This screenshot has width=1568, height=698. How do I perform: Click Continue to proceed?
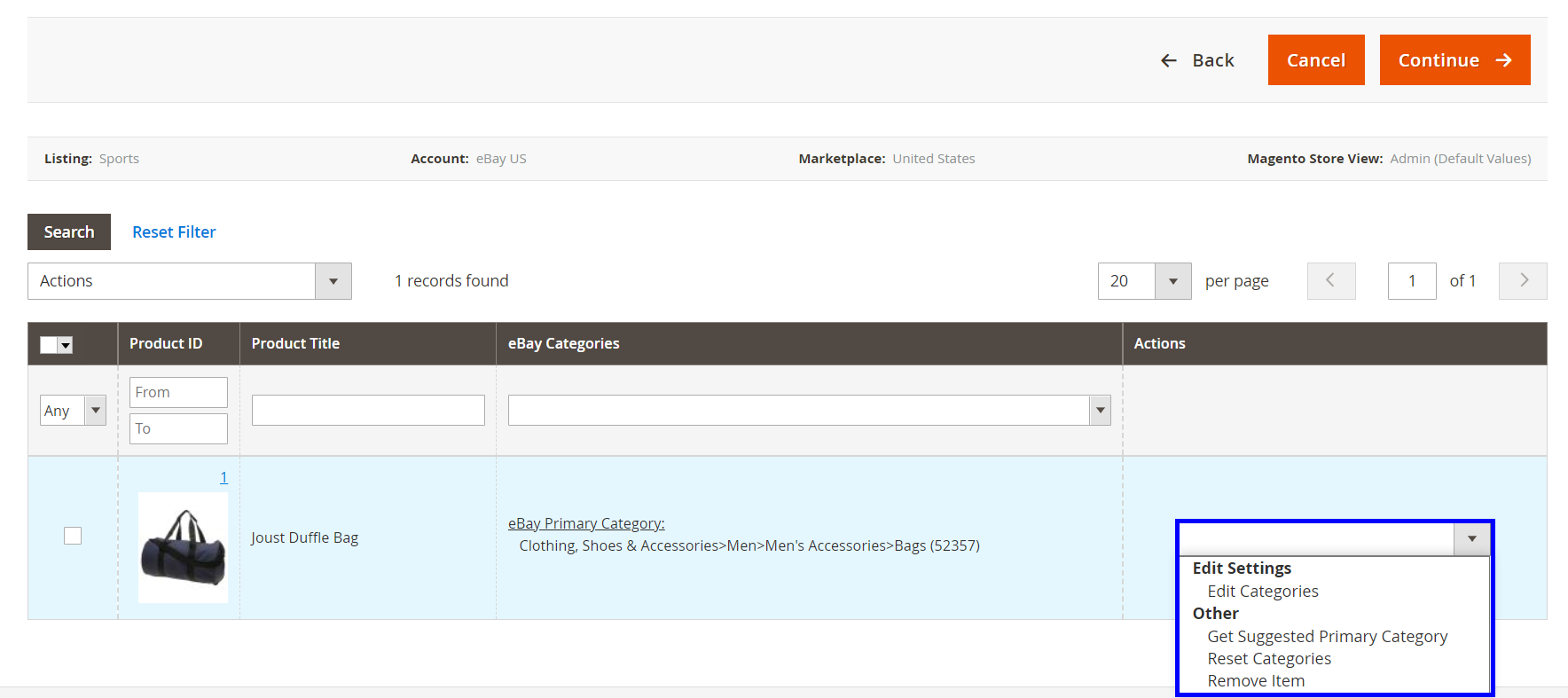pyautogui.click(x=1454, y=60)
